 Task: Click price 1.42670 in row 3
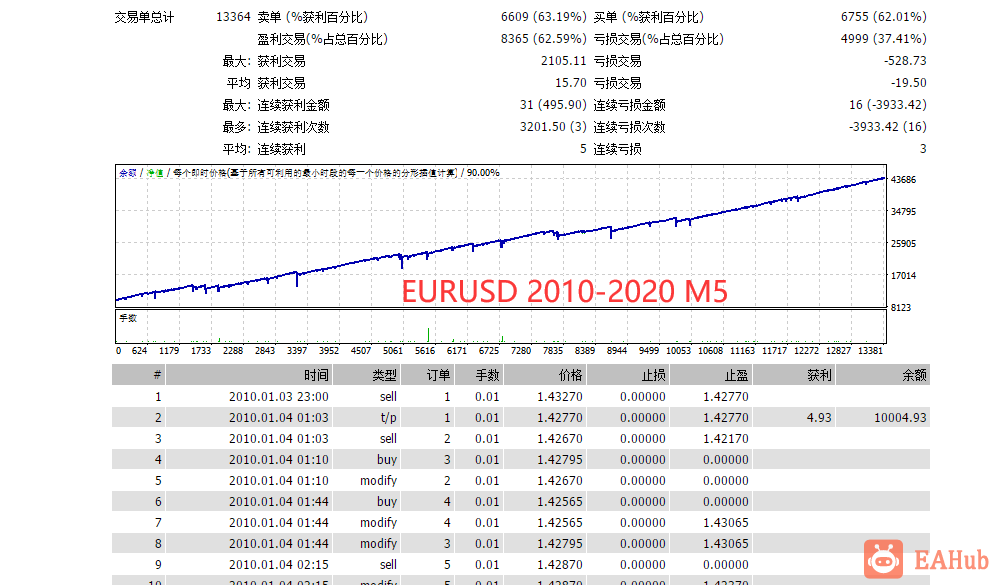(560, 439)
